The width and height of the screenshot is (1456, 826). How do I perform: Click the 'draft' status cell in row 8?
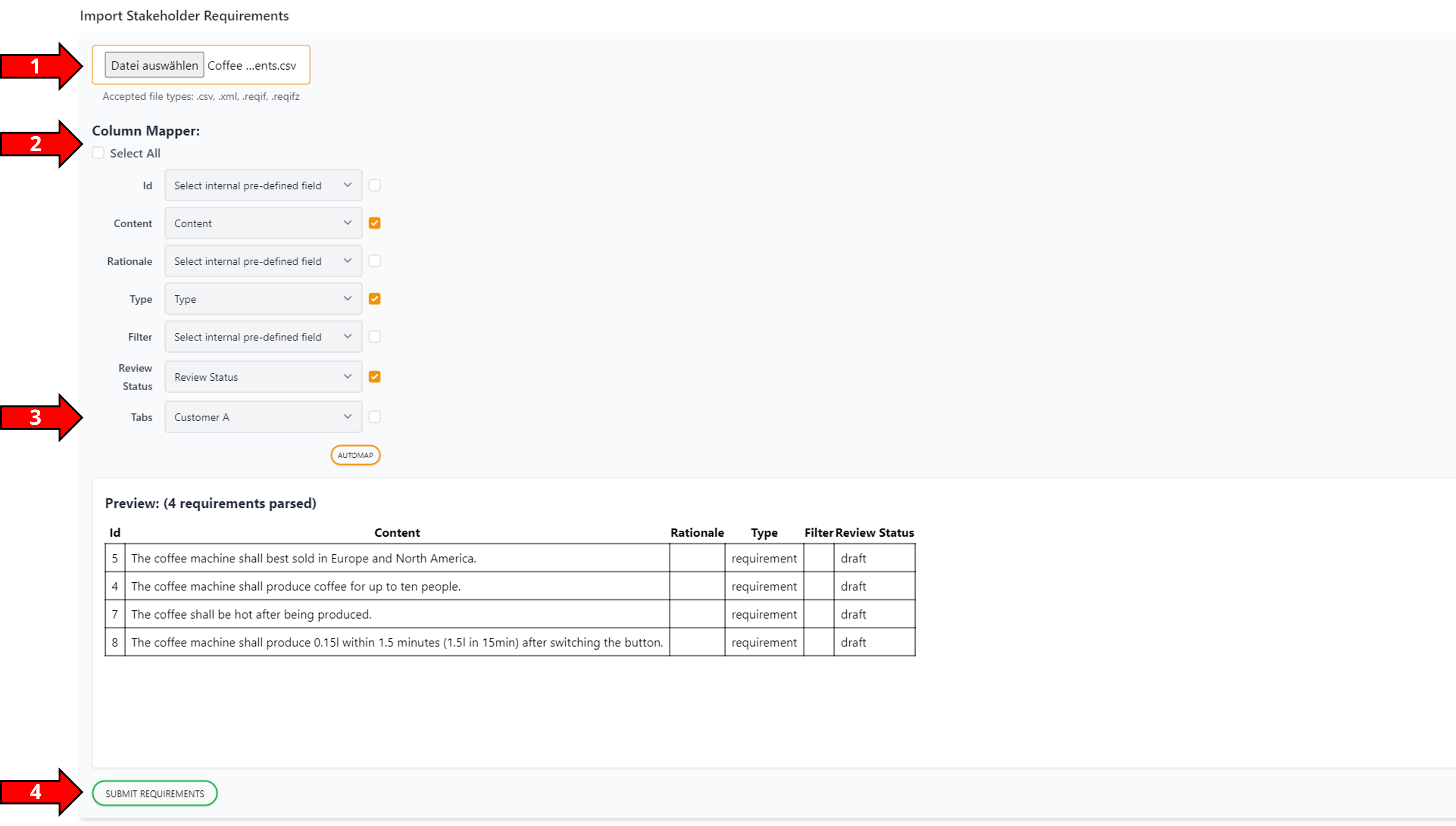pyautogui.click(x=874, y=642)
